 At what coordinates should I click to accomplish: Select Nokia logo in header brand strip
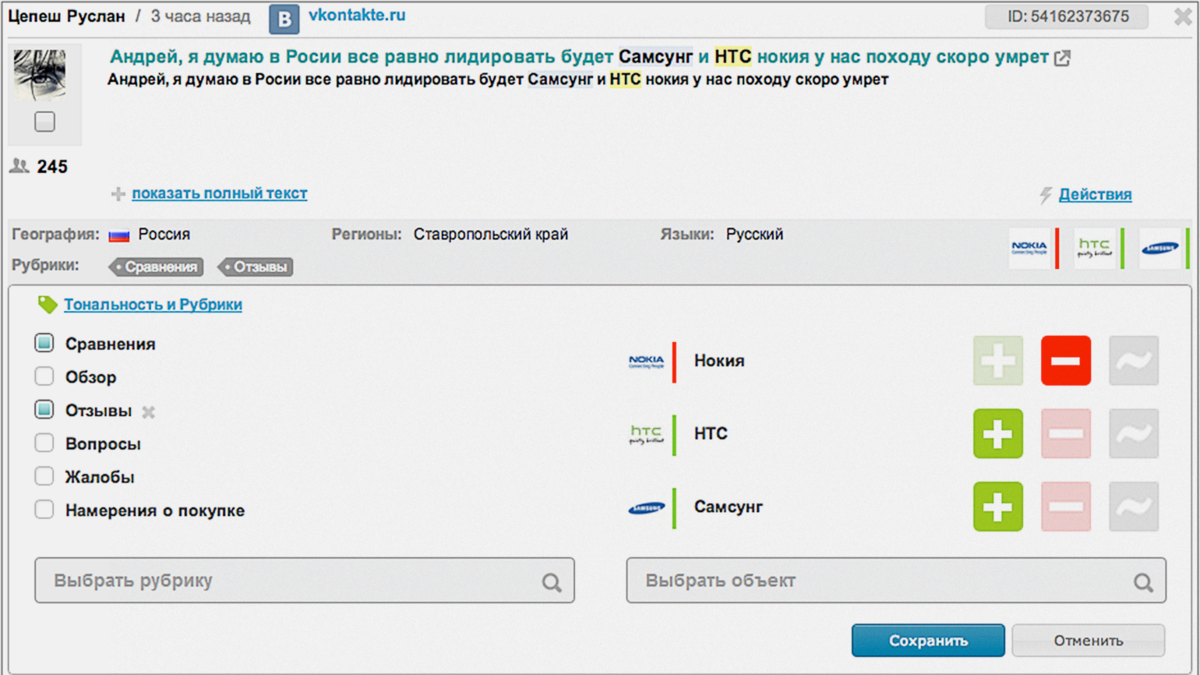[1029, 248]
